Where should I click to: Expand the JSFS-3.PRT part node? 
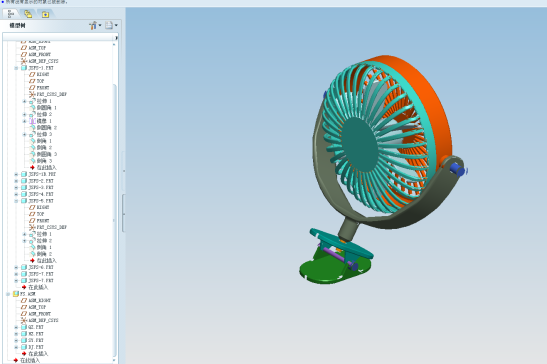click(x=16, y=187)
